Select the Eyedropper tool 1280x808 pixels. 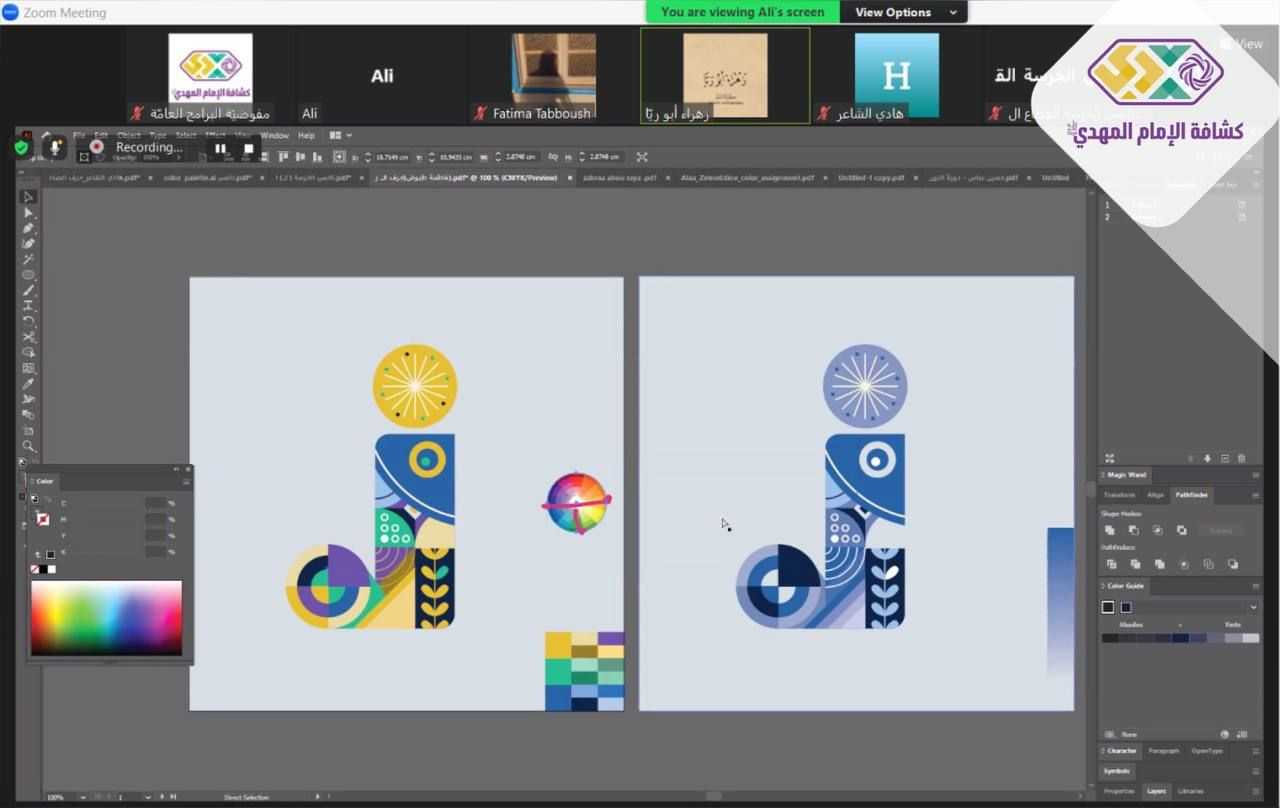click(x=29, y=384)
